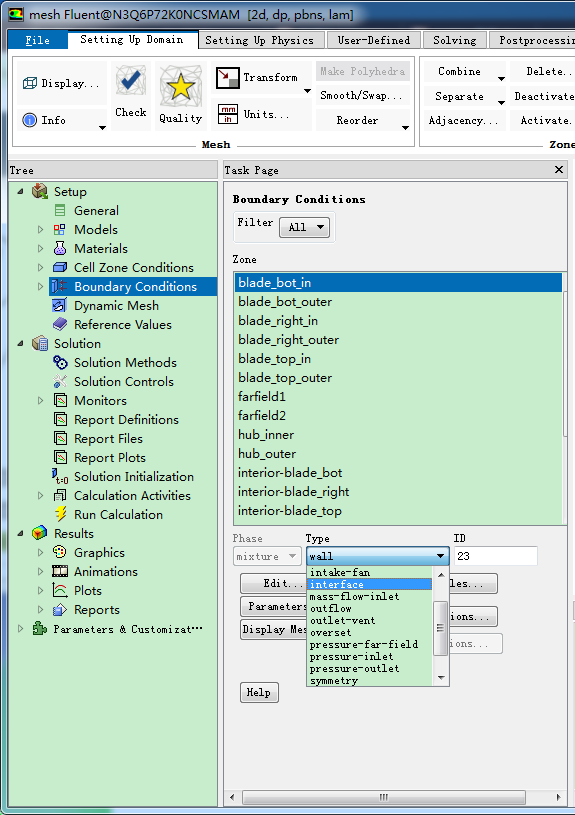The width and height of the screenshot is (575, 815).
Task: Open Solution Methods
Action: [x=125, y=363]
